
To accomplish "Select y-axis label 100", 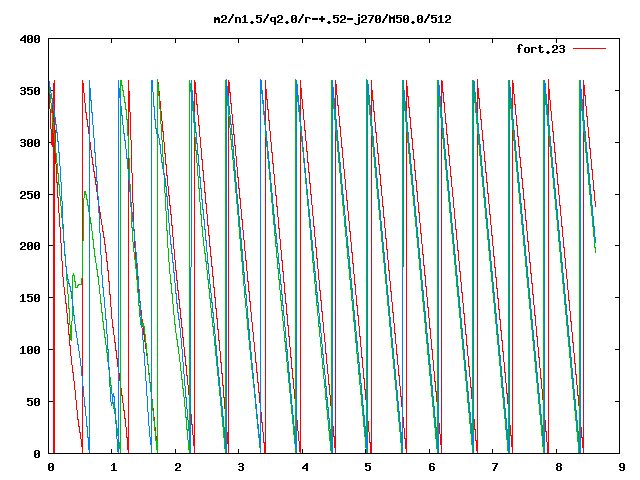I will click(30, 350).
